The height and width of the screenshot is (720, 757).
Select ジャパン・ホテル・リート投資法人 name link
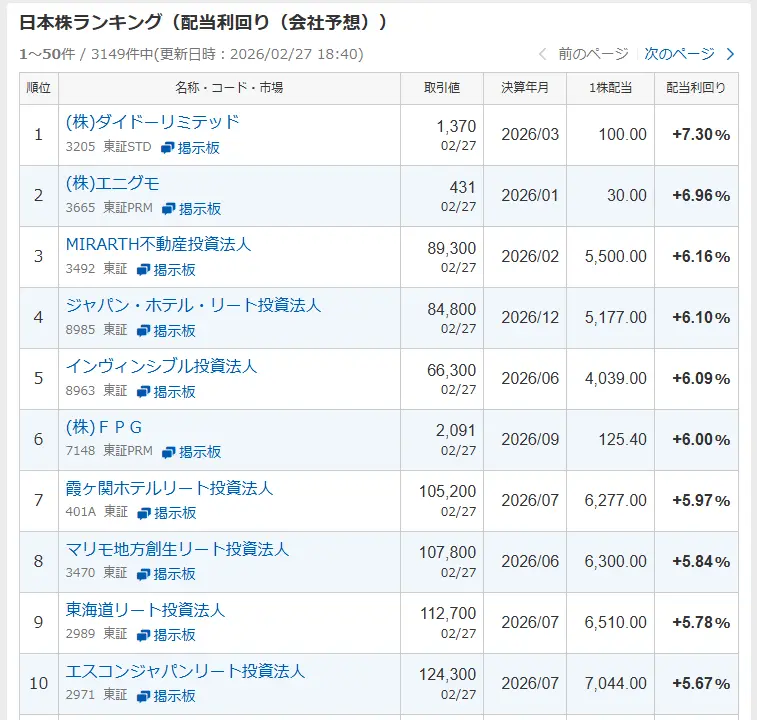(193, 305)
